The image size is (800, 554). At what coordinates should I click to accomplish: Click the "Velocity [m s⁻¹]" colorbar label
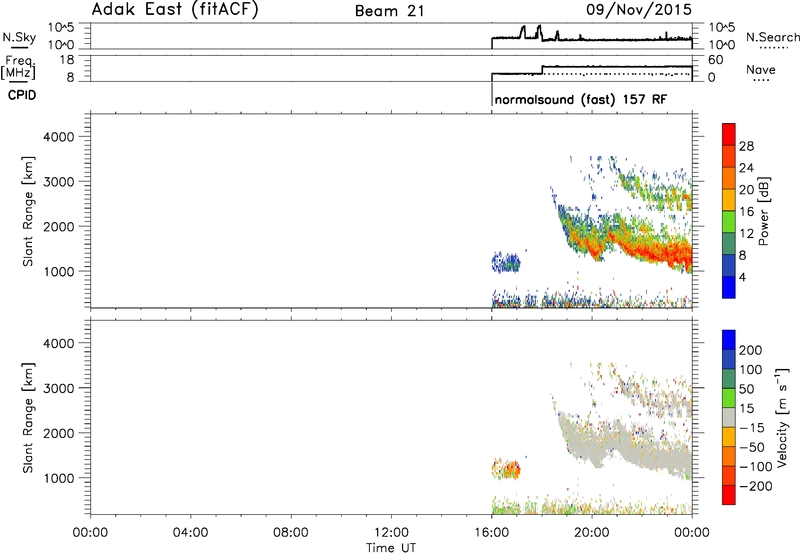pos(783,417)
